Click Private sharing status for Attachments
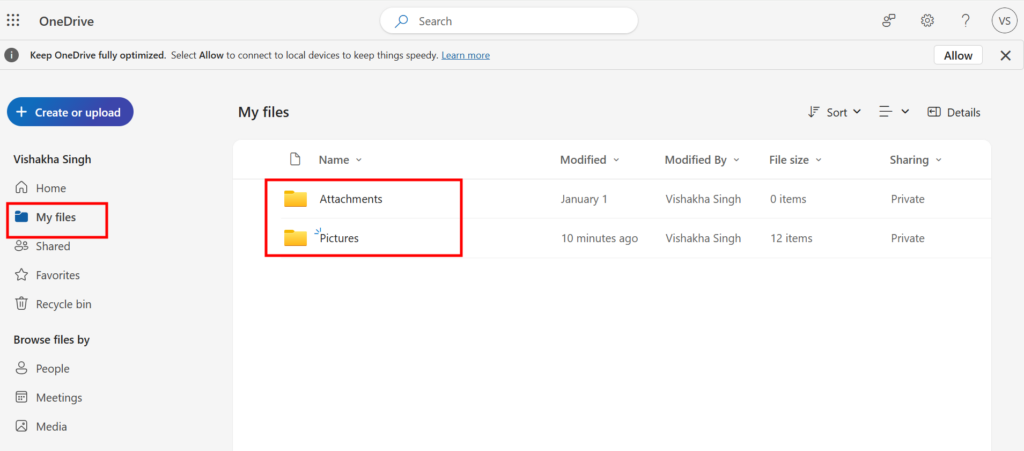 [908, 199]
